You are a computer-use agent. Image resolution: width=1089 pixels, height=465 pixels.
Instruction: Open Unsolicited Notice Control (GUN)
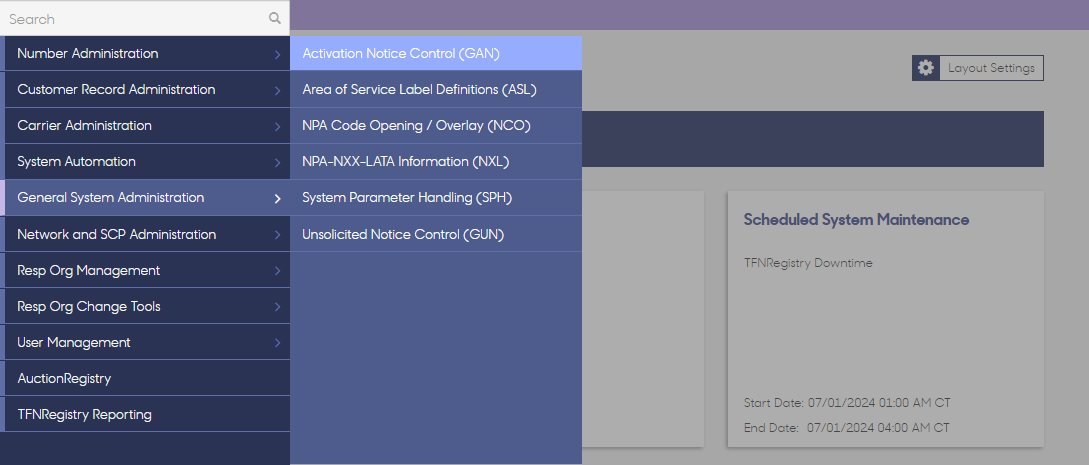coord(436,235)
